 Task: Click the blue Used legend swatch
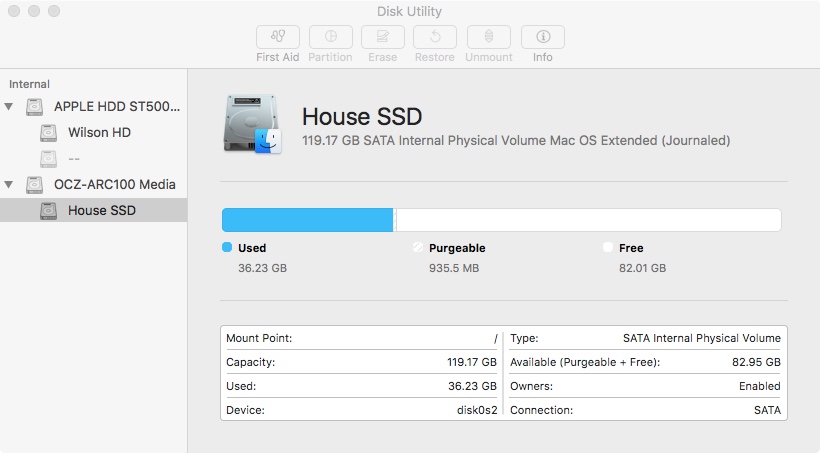click(227, 247)
